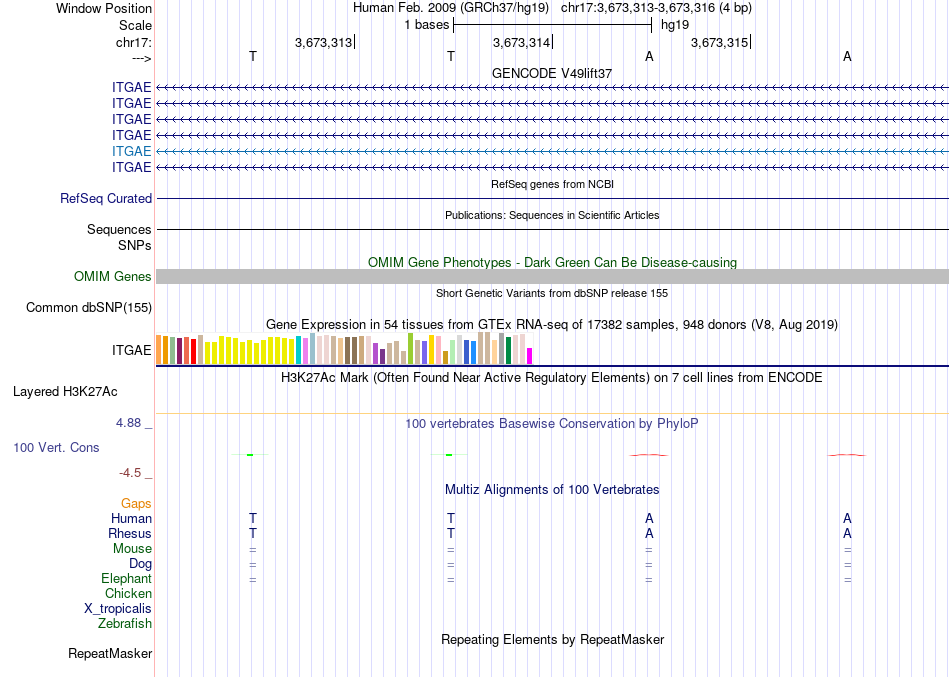The width and height of the screenshot is (950, 677).
Task: Click Publications: Sequences in Scientific Articles title
Action: (x=552, y=215)
